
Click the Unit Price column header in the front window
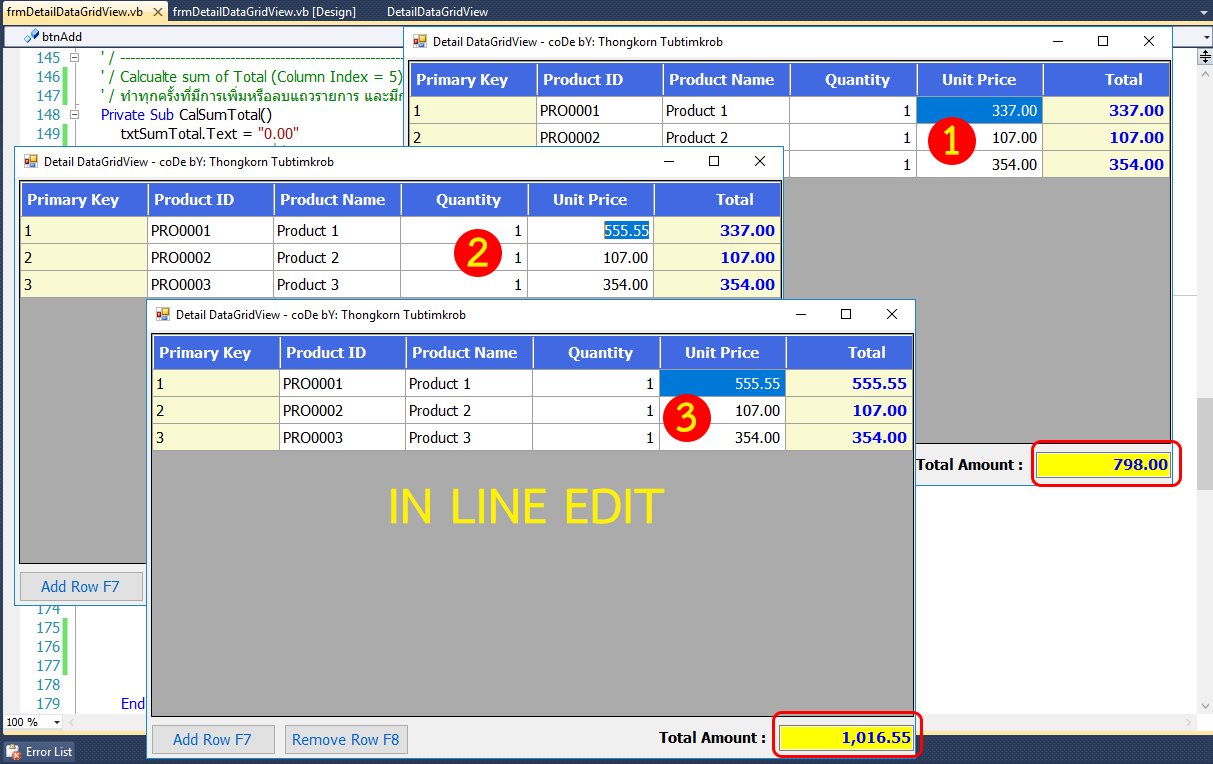(x=722, y=353)
